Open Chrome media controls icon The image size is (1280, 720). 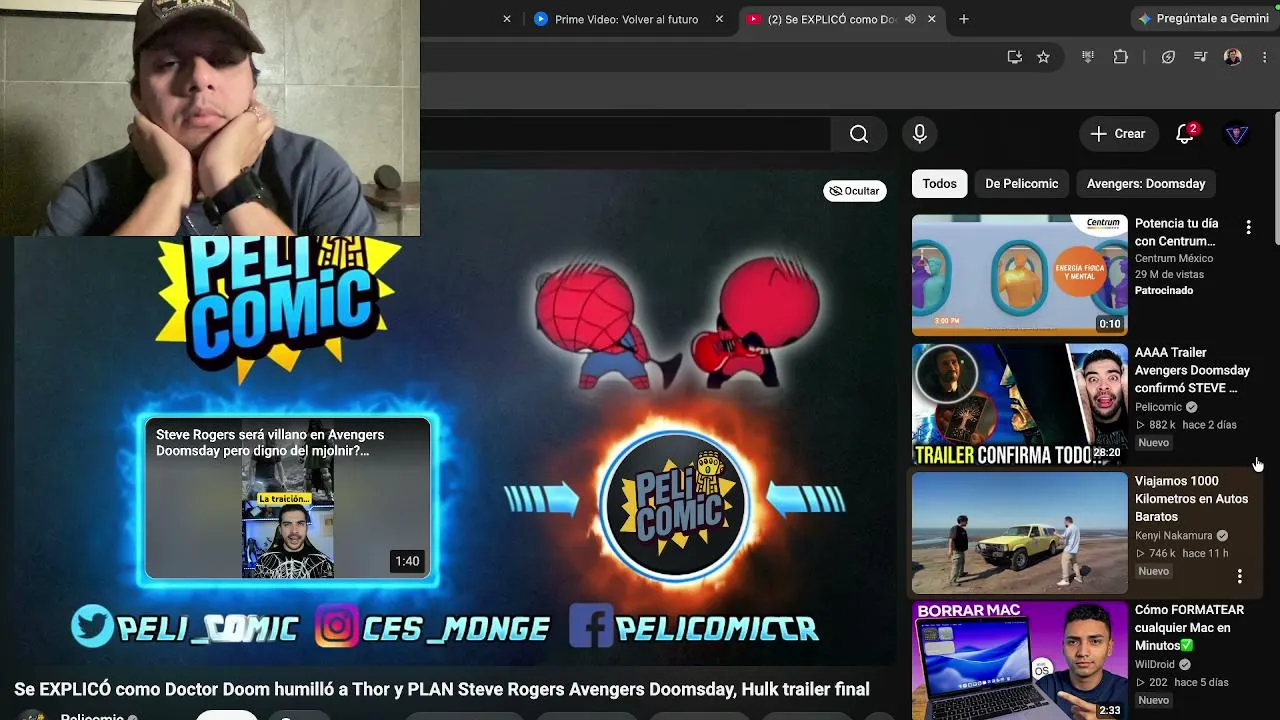point(1201,57)
